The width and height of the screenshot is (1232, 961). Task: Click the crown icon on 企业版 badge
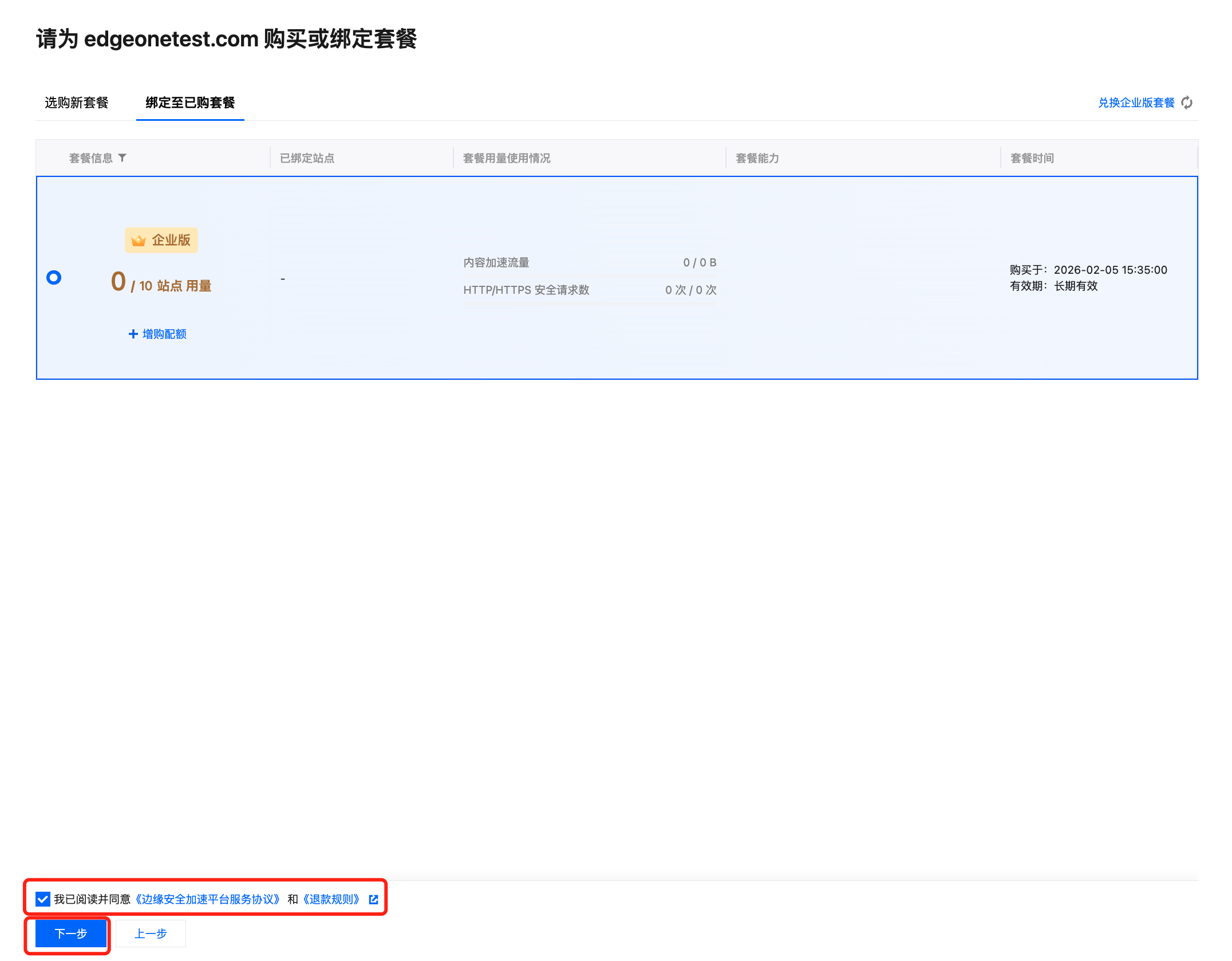coord(139,241)
